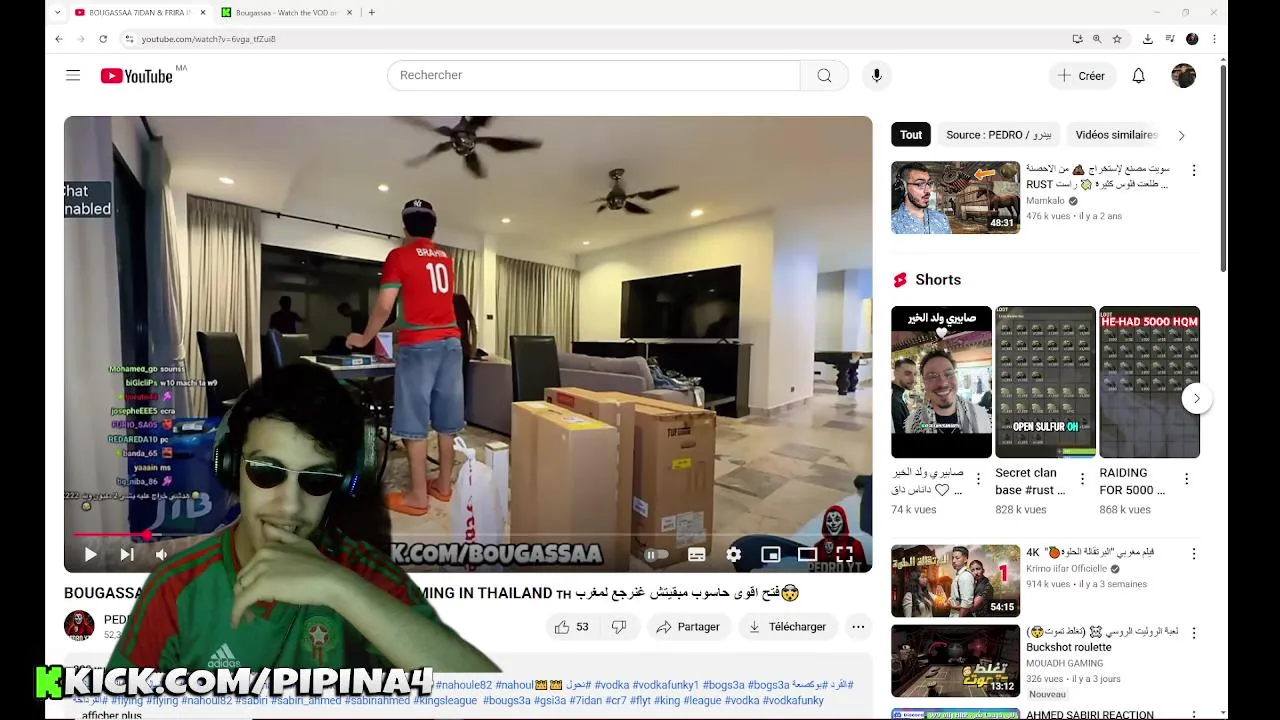Viewport: 1280px width, 720px height.
Task: Reload the current page
Action: 102,39
